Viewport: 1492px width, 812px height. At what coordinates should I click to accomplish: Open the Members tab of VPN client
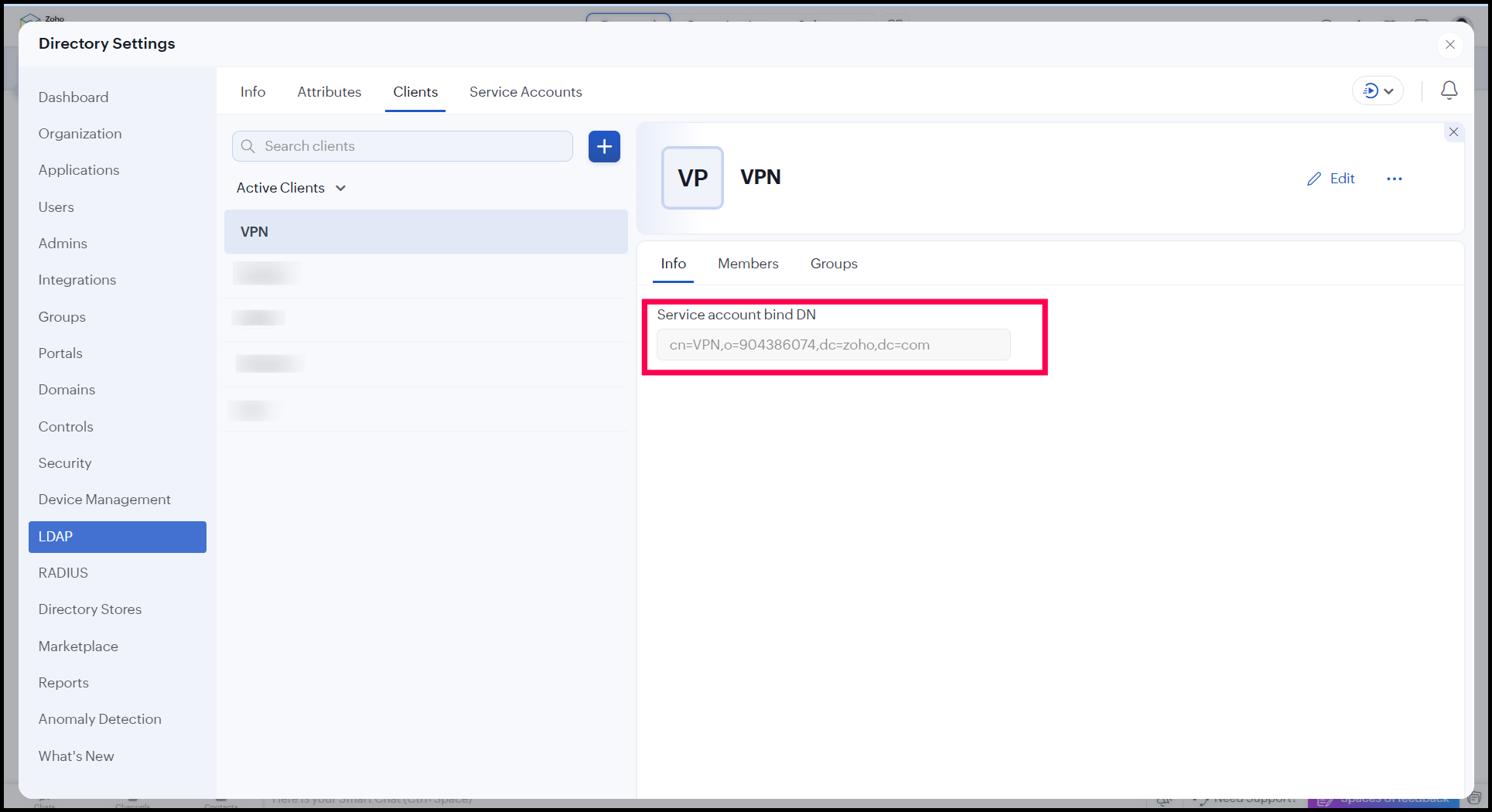pos(748,264)
